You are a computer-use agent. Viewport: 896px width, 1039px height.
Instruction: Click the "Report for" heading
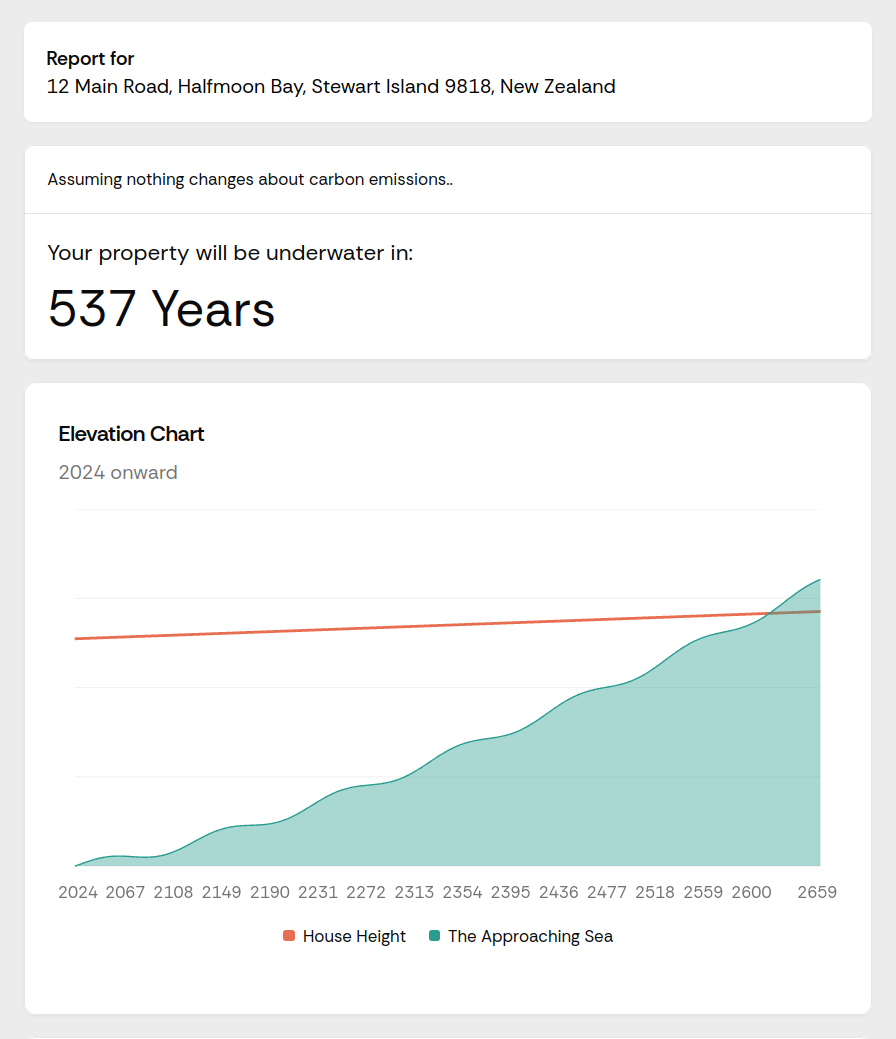90,59
